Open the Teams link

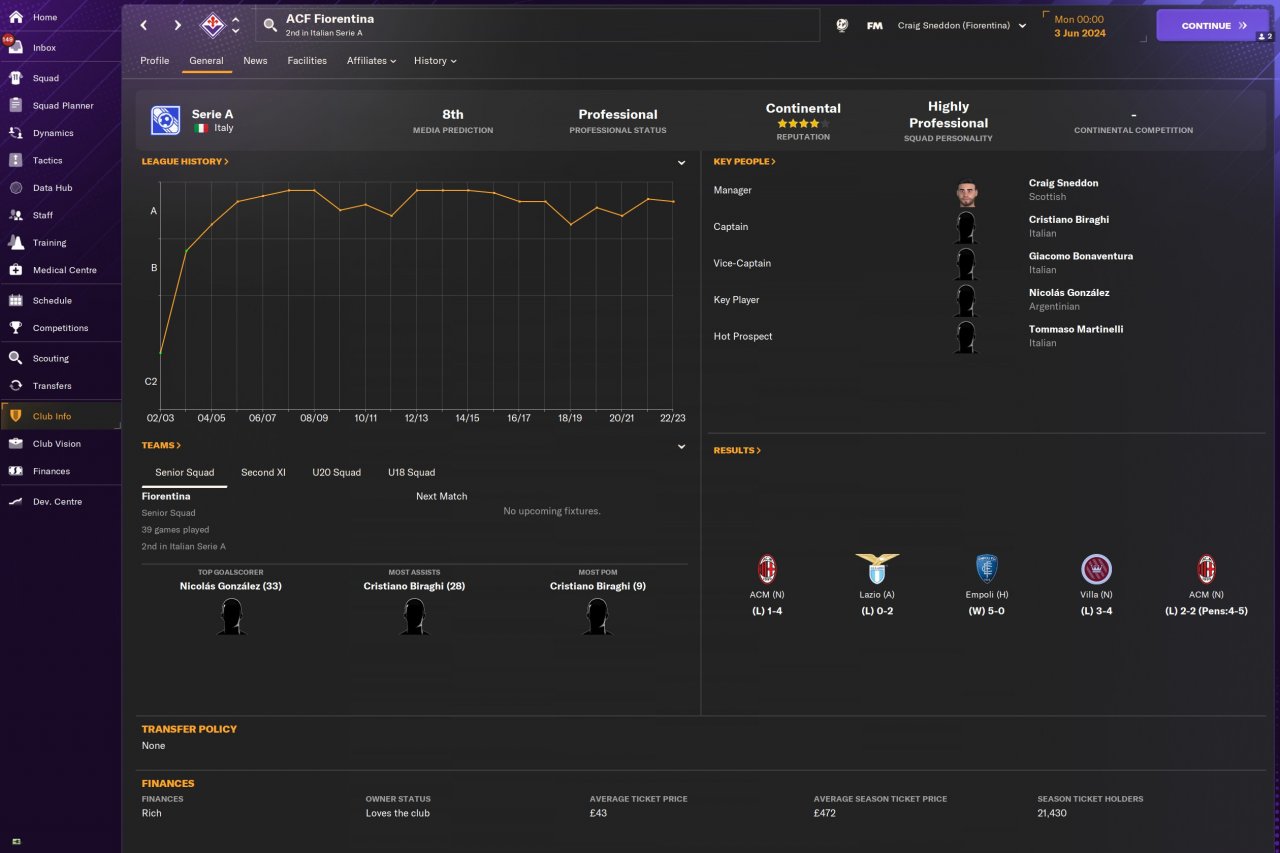[161, 446]
